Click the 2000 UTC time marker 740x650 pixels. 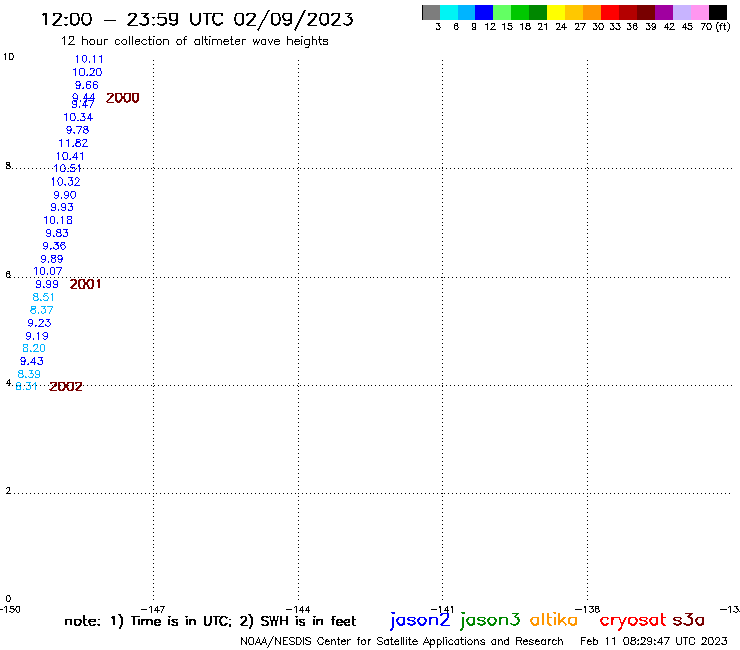coord(122,98)
